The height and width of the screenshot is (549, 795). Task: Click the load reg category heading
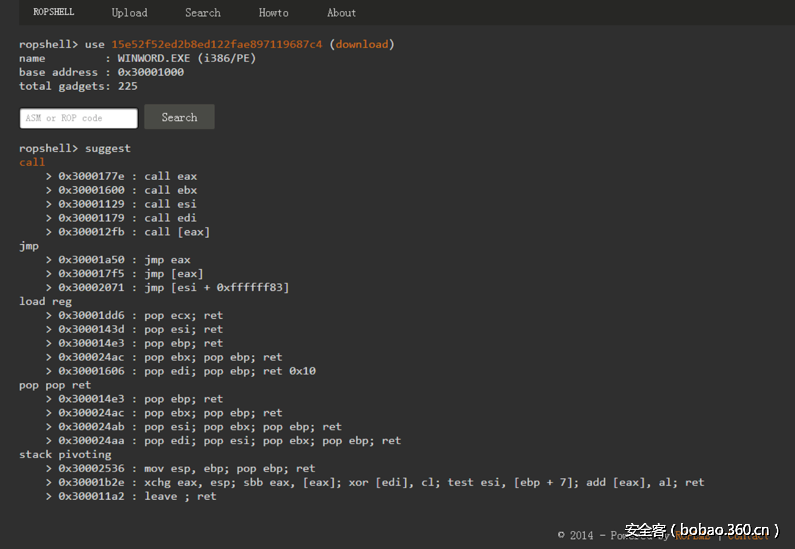click(x=45, y=301)
